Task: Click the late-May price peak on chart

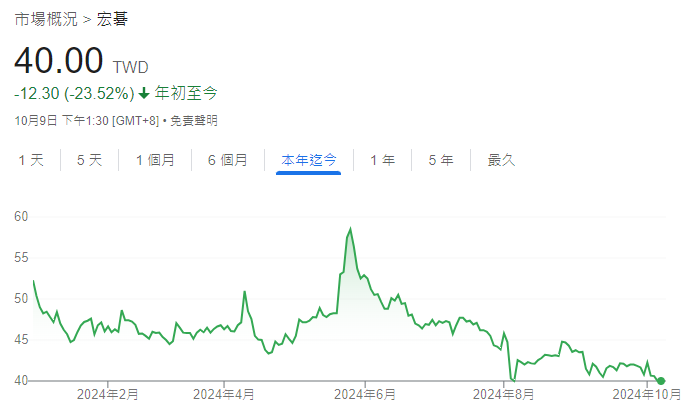Action: [350, 229]
